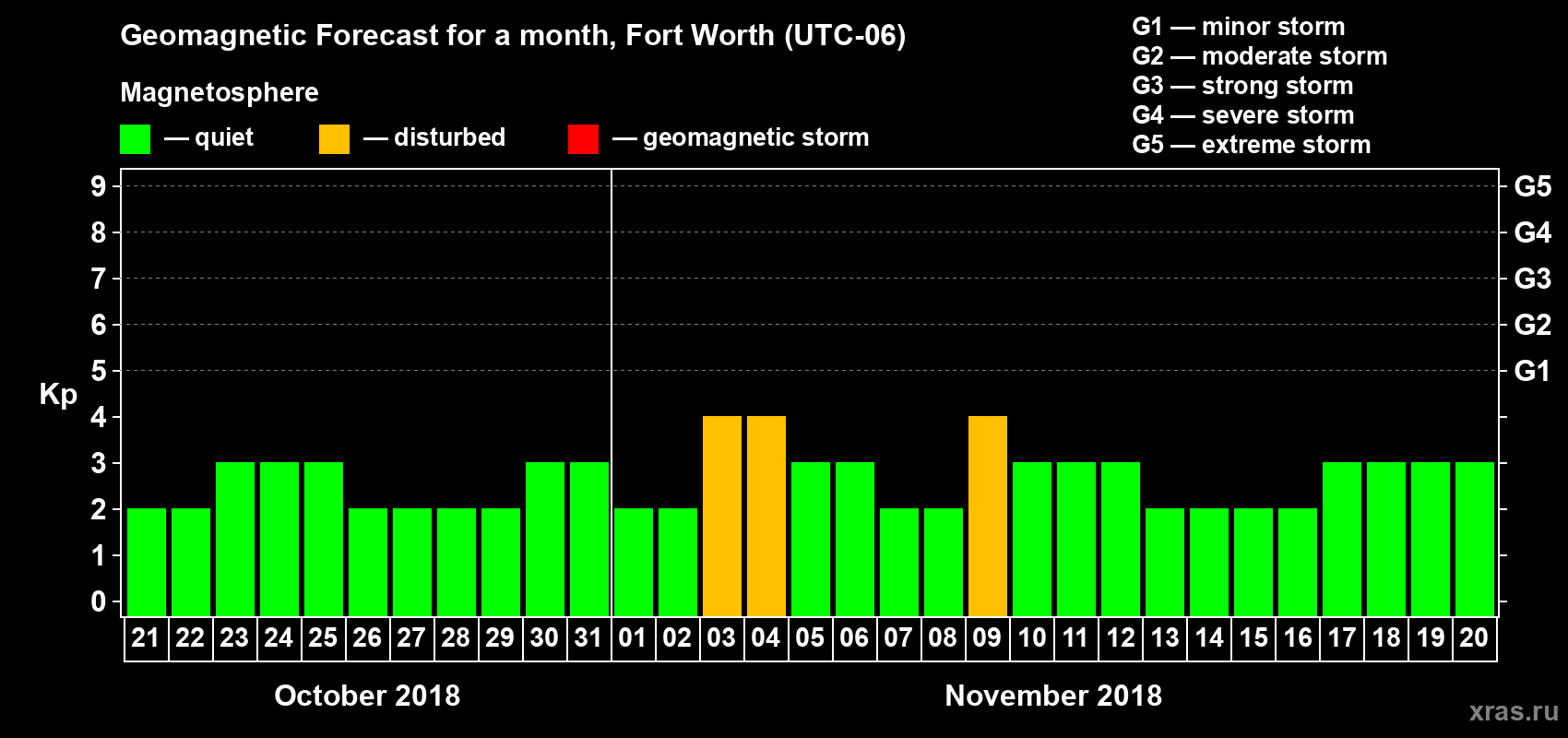Click date label 24 on the axis
The width and height of the screenshot is (1568, 738).
[279, 638]
